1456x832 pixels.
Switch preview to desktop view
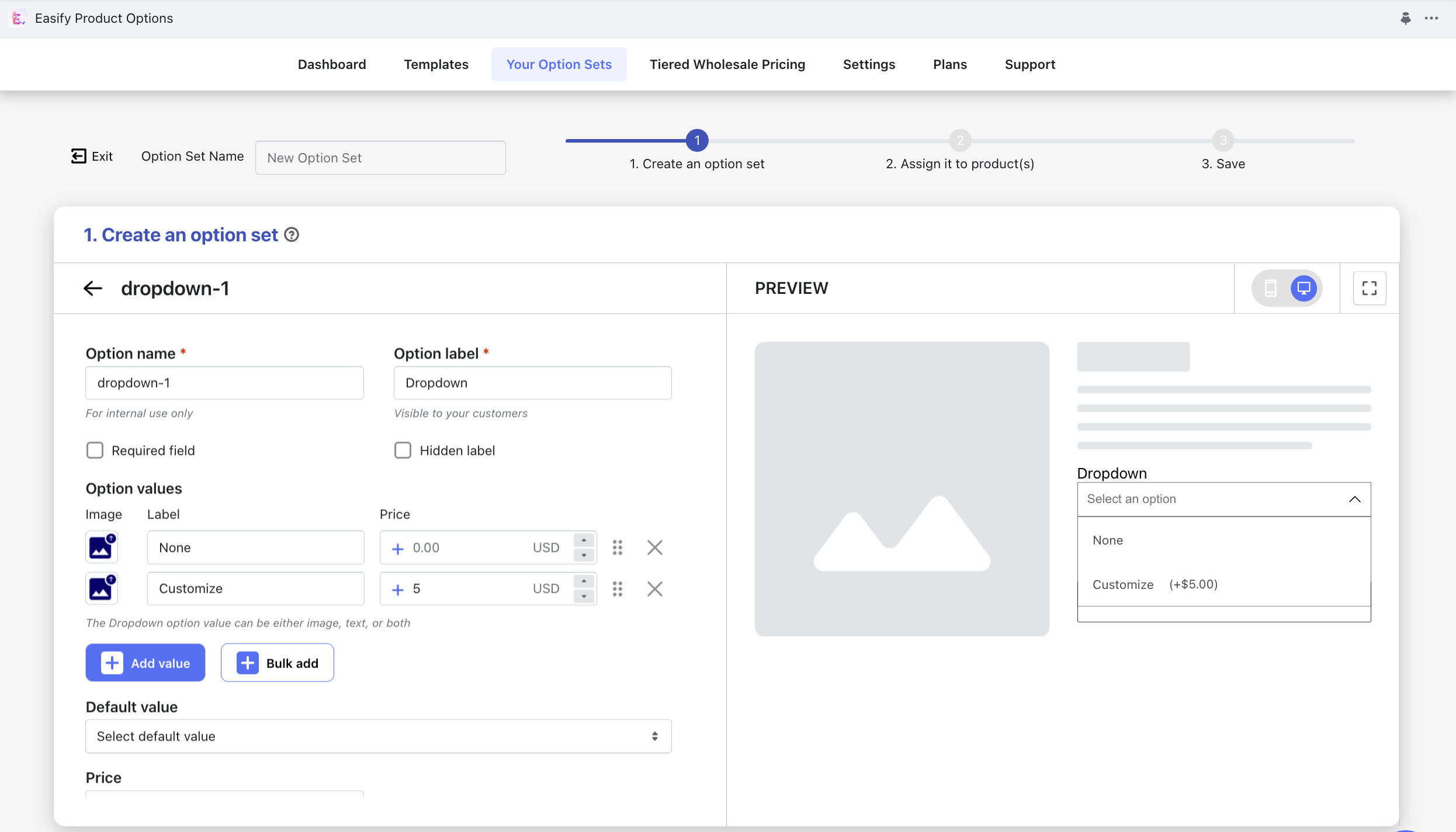pyautogui.click(x=1304, y=288)
